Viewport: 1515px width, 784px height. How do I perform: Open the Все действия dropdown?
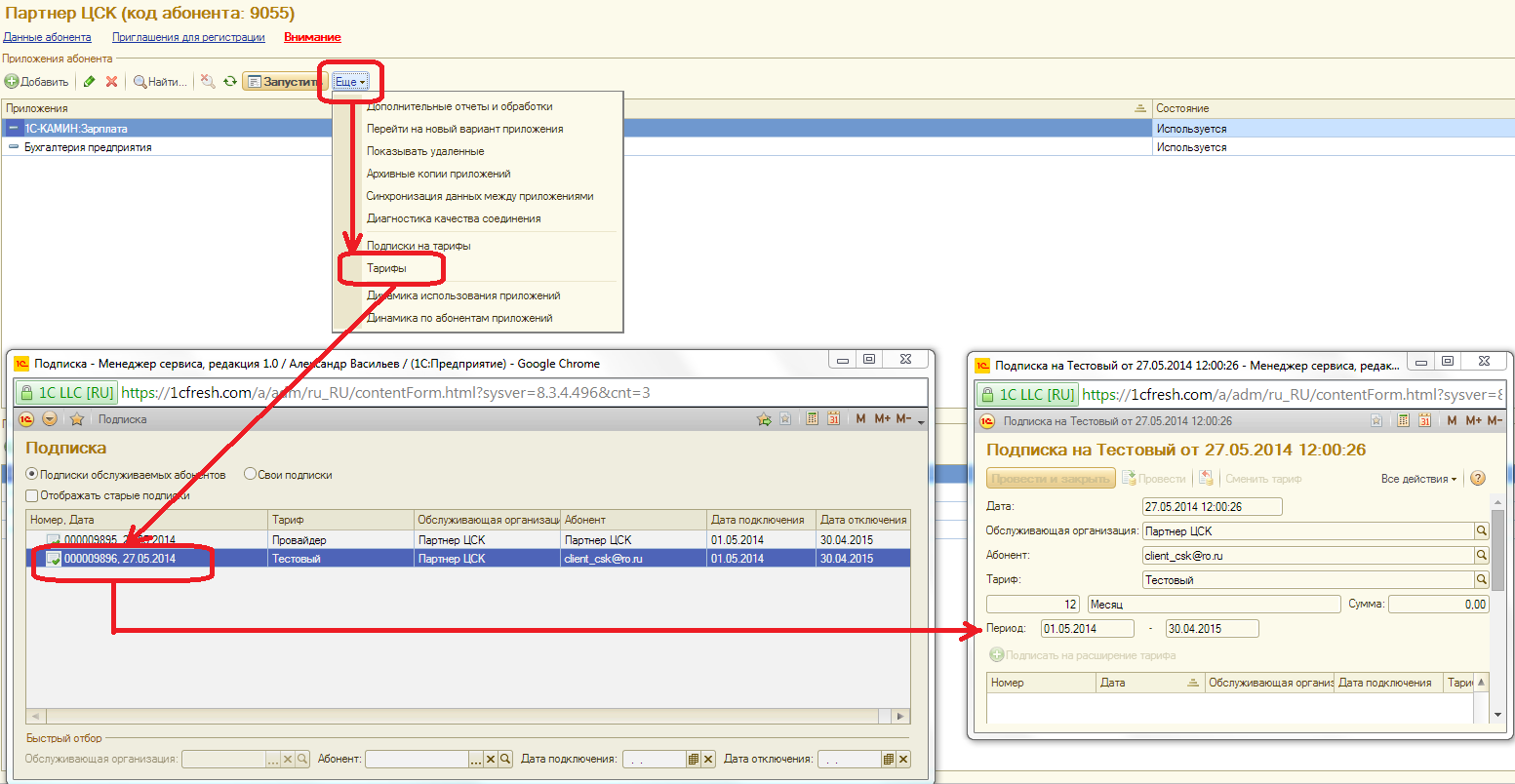coord(1419,479)
